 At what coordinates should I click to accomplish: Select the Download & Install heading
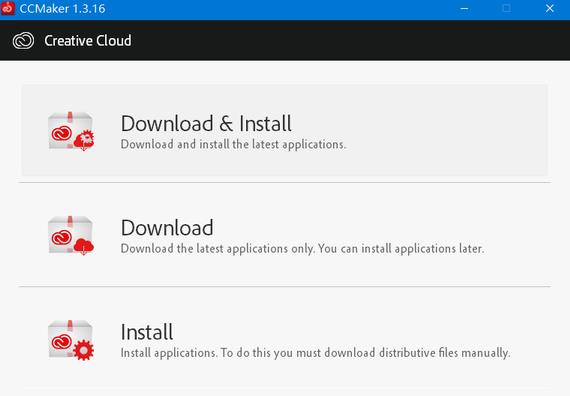(206, 124)
